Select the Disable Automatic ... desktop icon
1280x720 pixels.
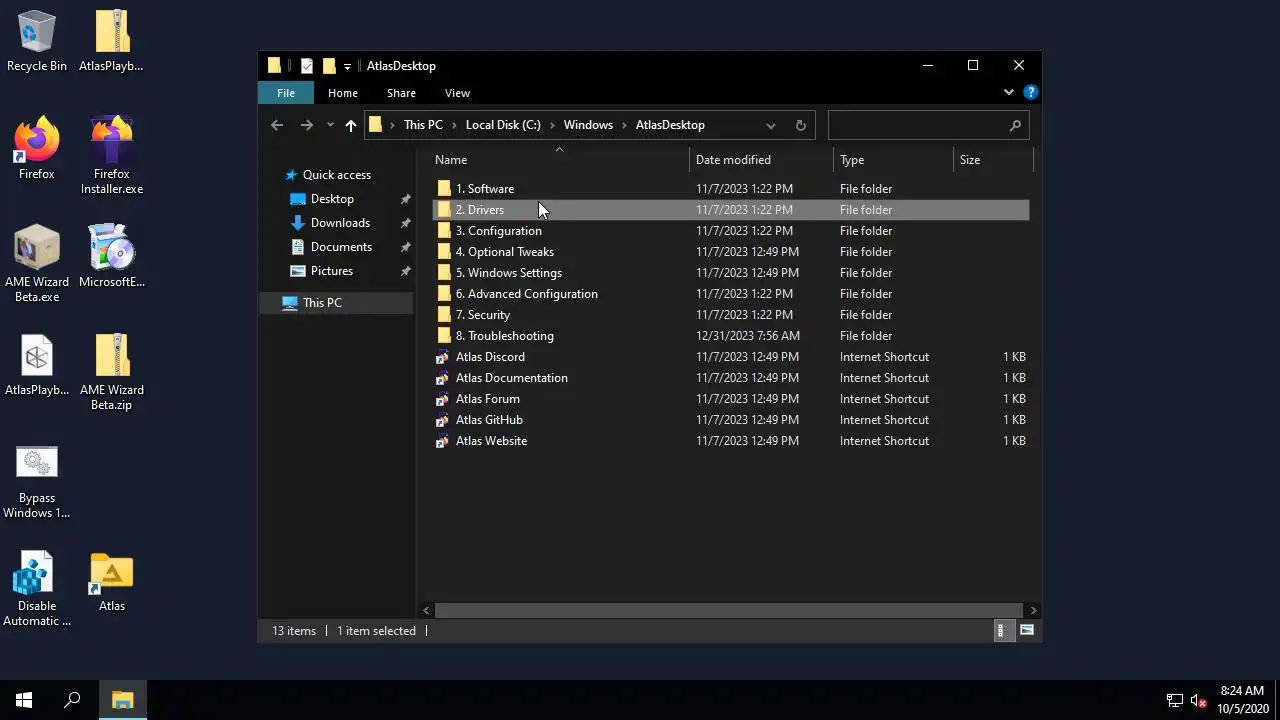coord(37,588)
